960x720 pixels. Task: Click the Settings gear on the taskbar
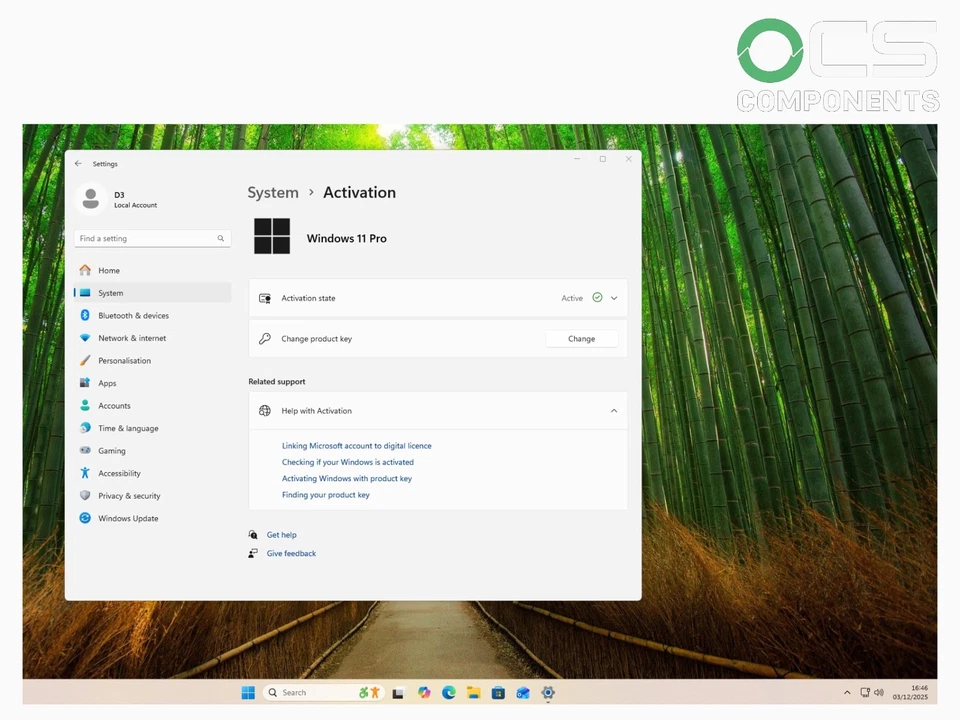(x=548, y=692)
